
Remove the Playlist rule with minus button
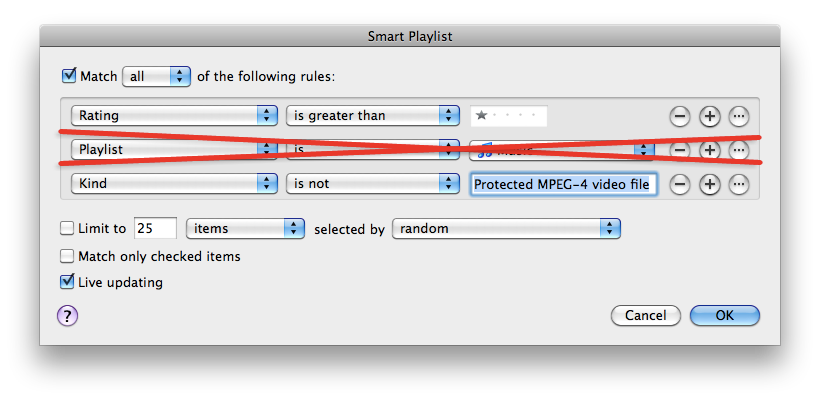coord(679,150)
